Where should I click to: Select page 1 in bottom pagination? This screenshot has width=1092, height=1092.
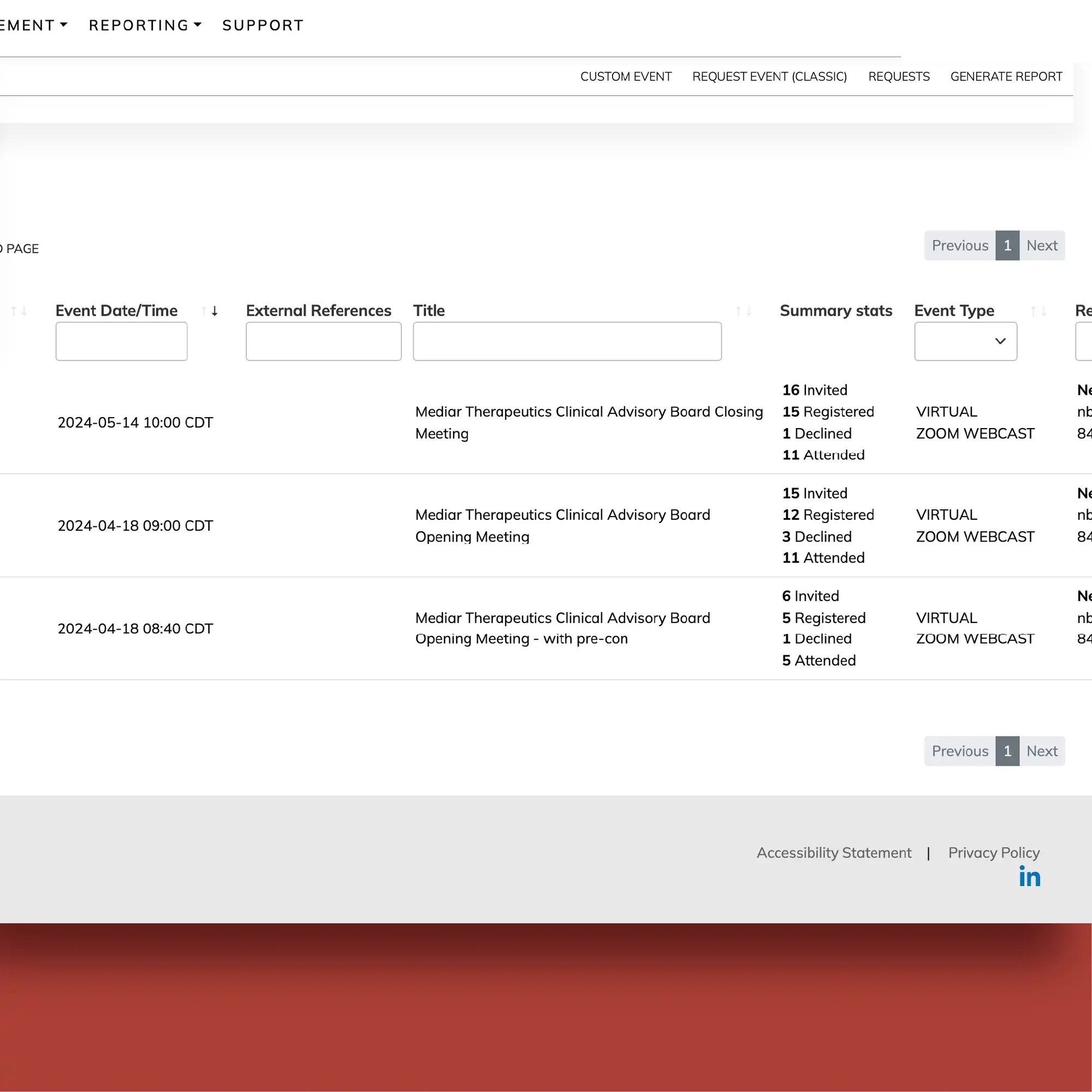click(1007, 751)
